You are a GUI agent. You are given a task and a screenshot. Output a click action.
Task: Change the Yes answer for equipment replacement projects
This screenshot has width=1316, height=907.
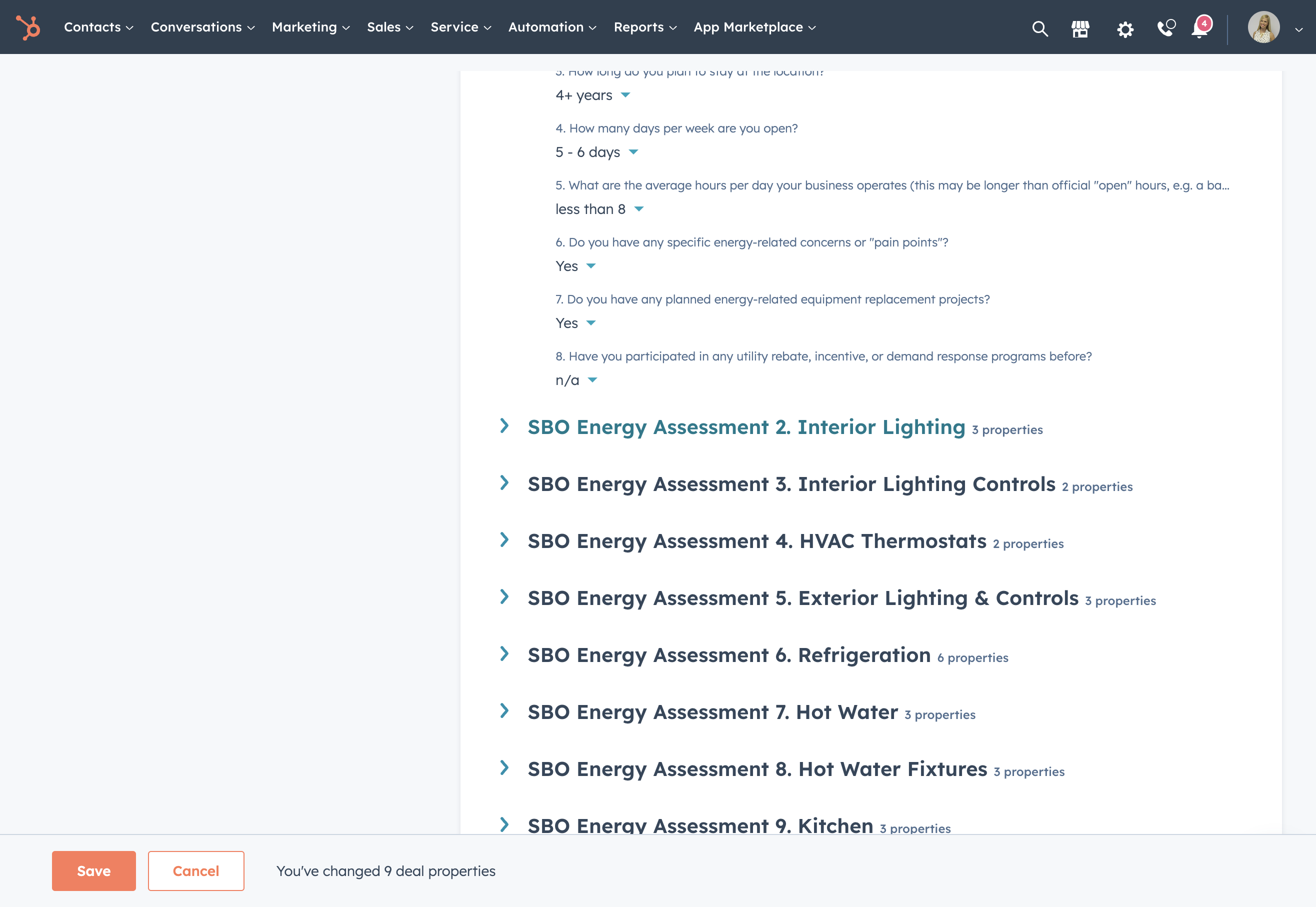575,323
